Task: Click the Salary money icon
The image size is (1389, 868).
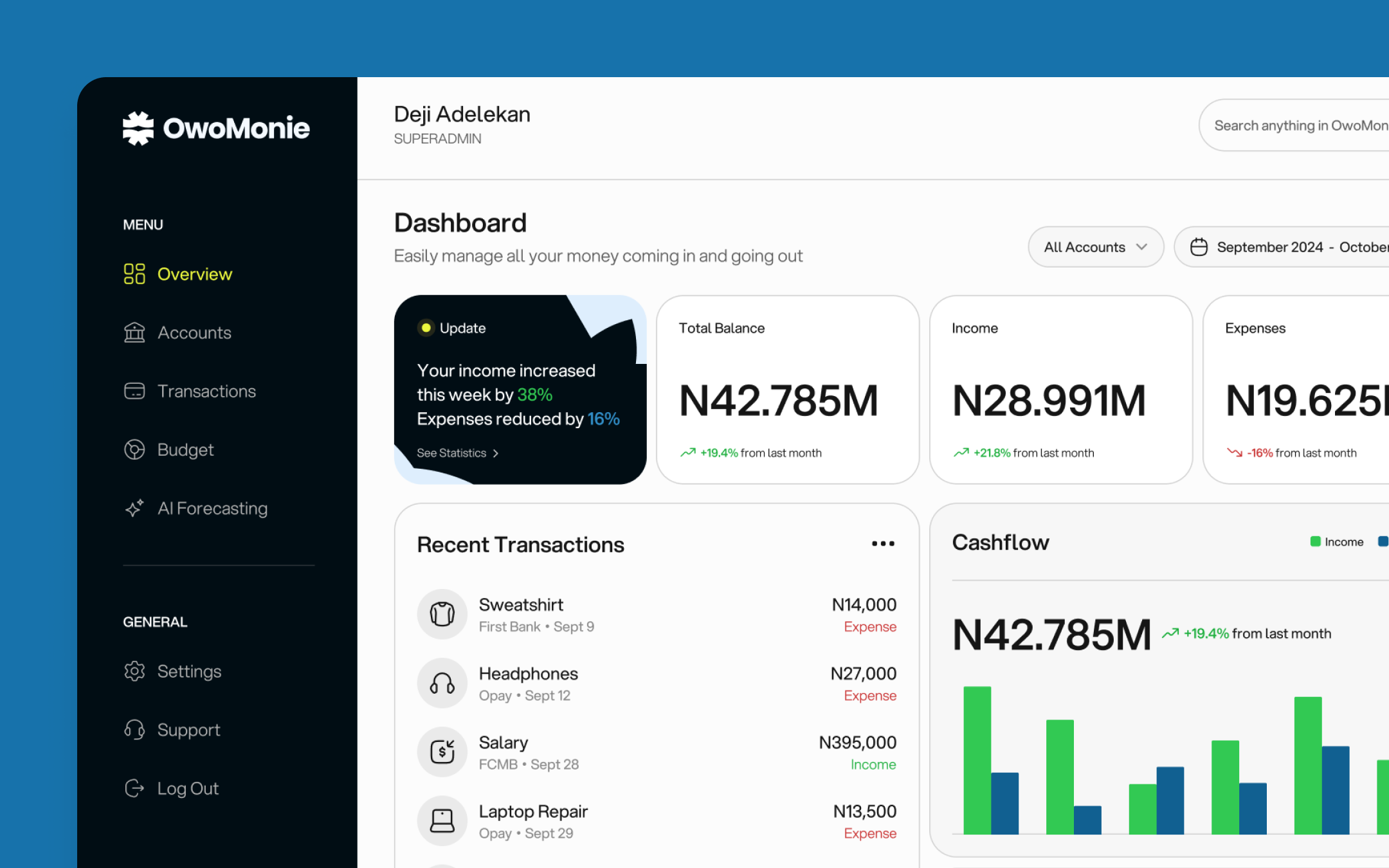Action: [x=442, y=752]
